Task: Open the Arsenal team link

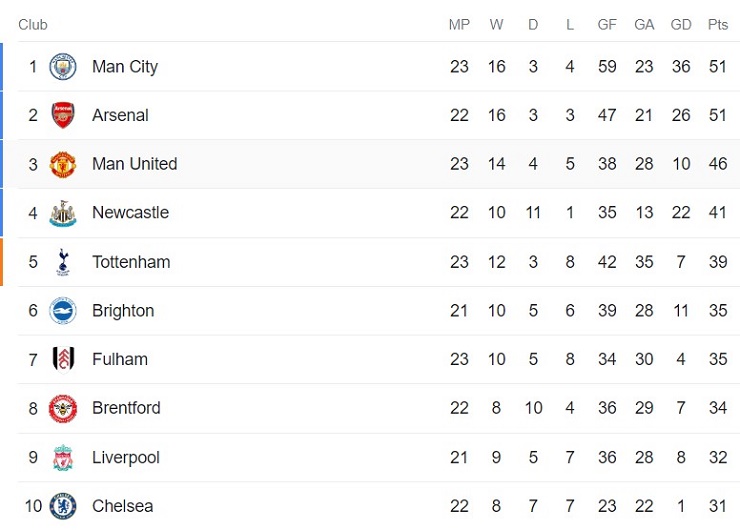Action: (x=120, y=116)
